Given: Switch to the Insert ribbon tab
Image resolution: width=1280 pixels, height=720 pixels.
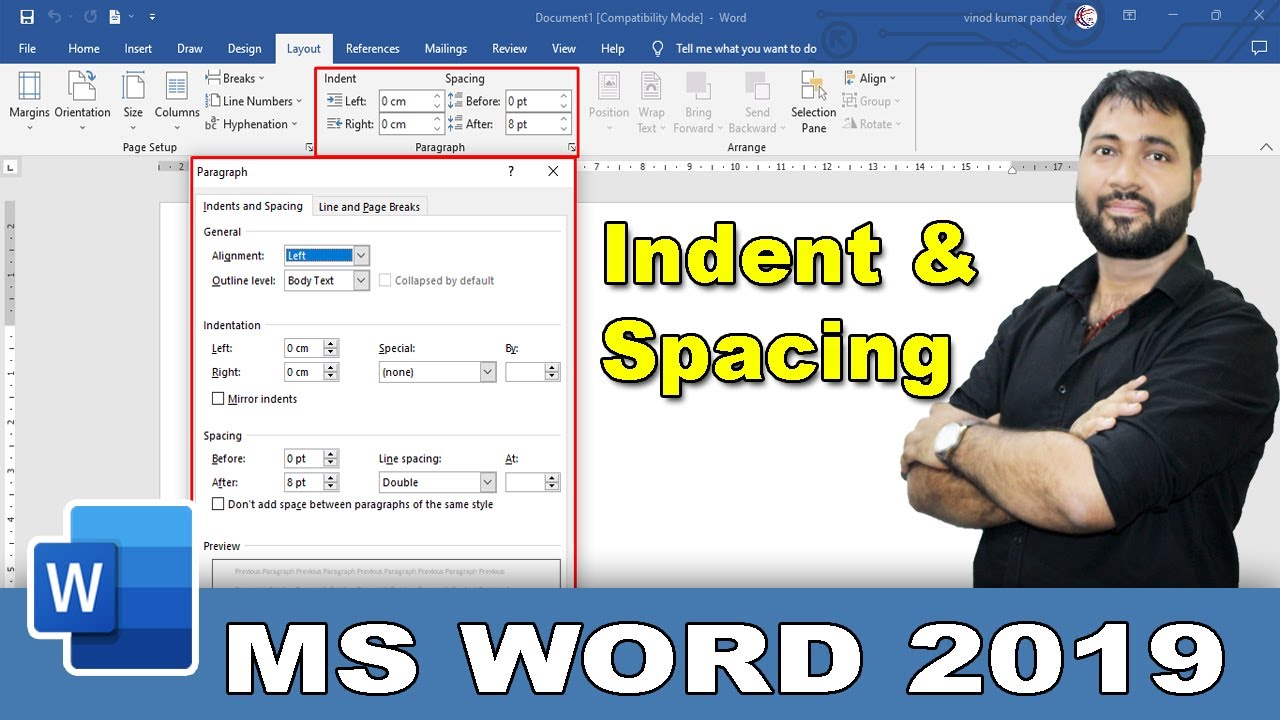Looking at the screenshot, I should (138, 48).
